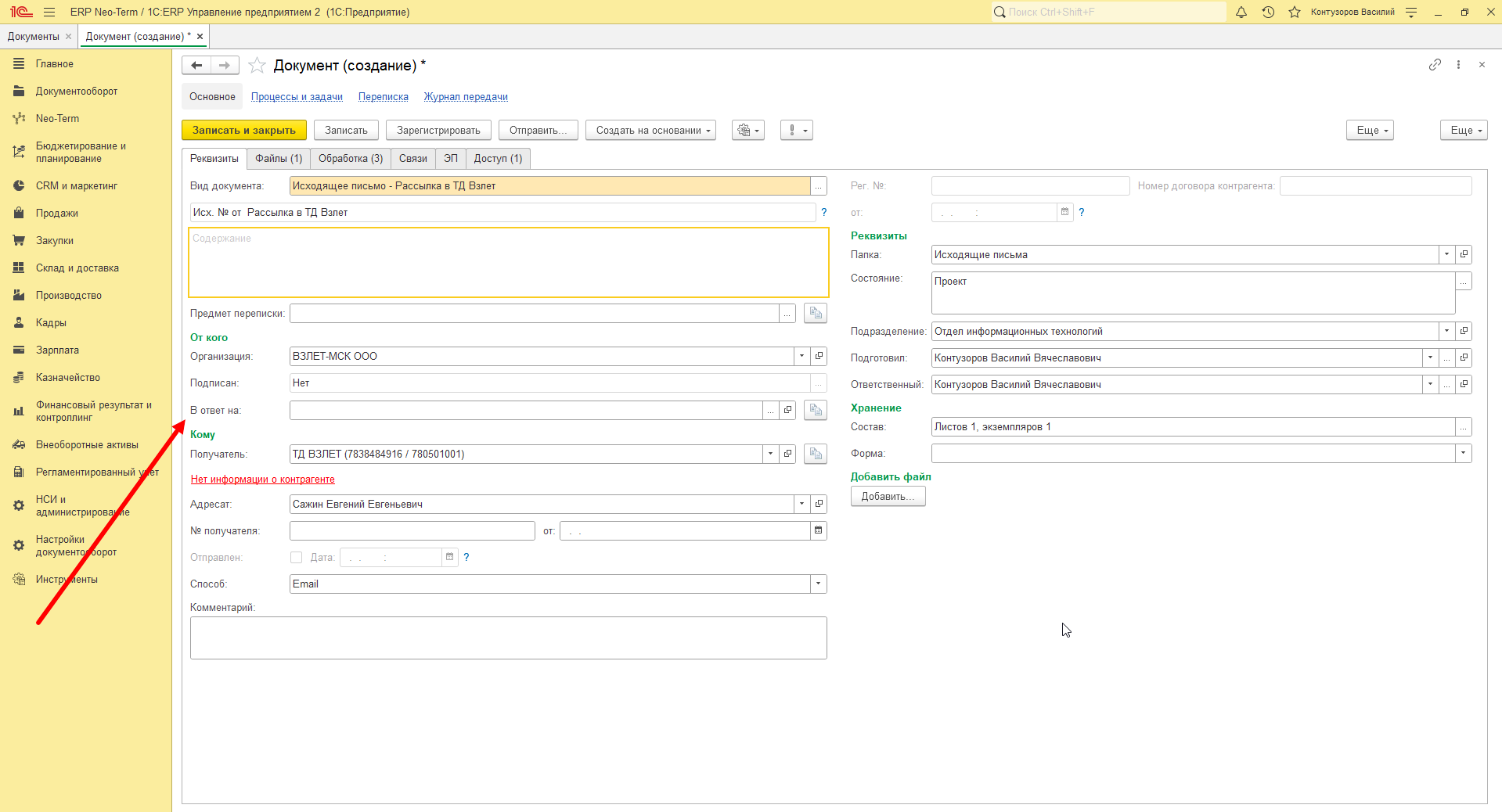
Task: Get link to document via chain icon
Action: (x=1435, y=65)
